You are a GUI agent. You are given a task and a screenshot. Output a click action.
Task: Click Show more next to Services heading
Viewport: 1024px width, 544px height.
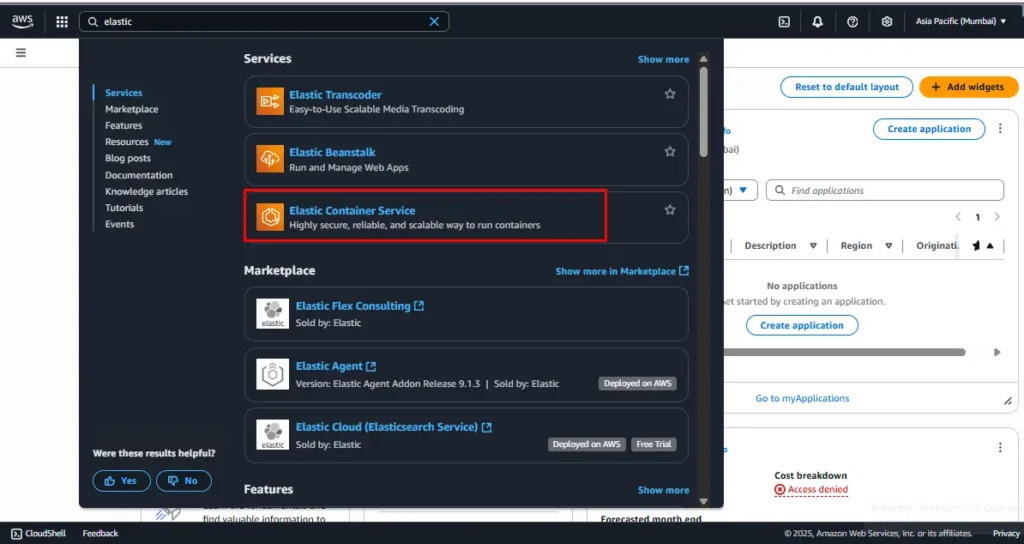coord(663,59)
